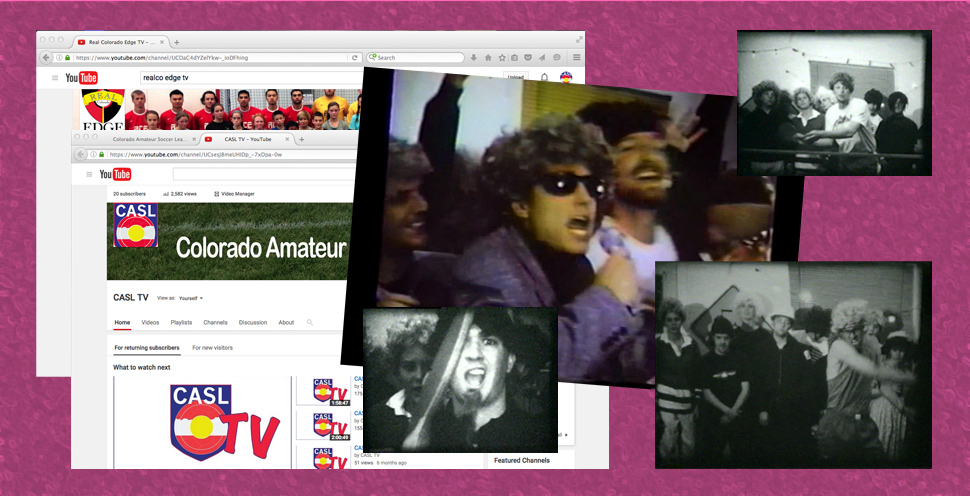Open the CASL TV video with 51 views
The image size is (970, 496).
(324, 456)
